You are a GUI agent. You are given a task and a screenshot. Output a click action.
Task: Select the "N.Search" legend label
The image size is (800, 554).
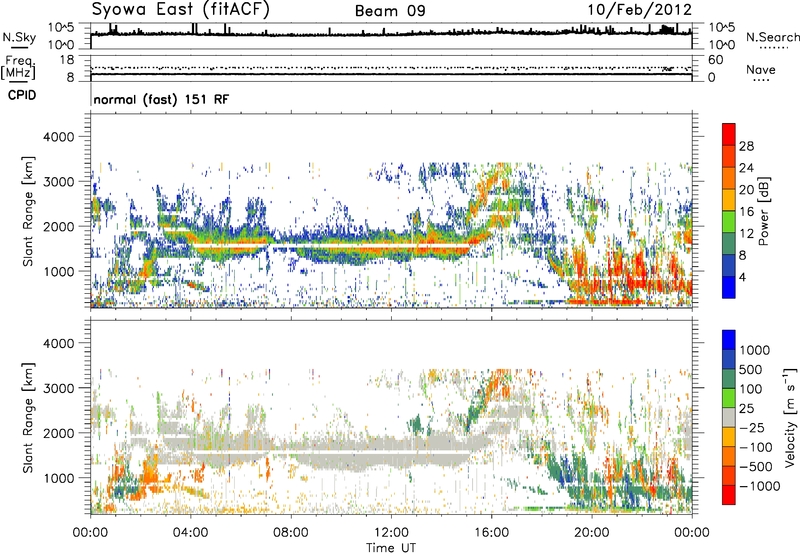[x=772, y=37]
